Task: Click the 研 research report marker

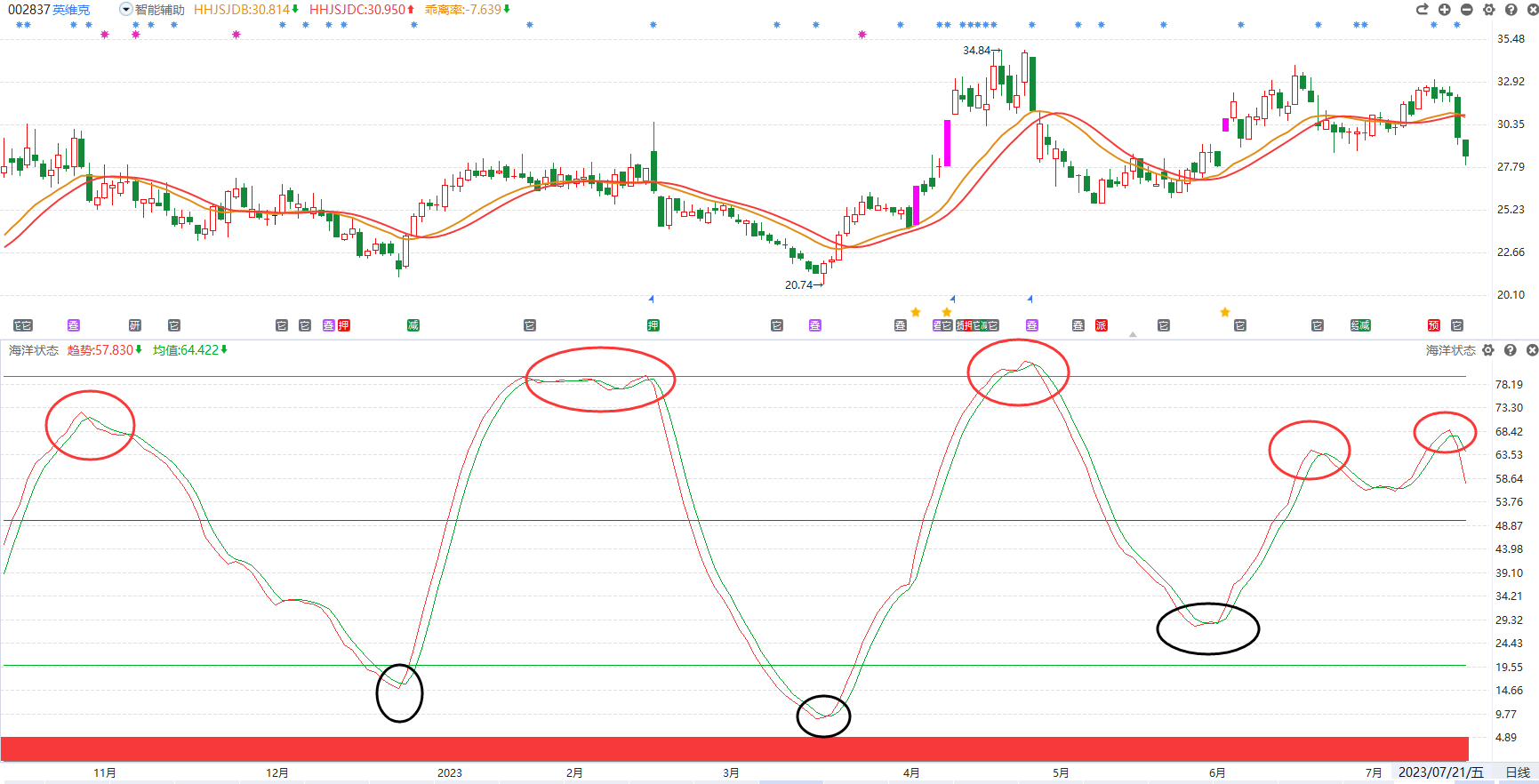Action: [x=135, y=325]
